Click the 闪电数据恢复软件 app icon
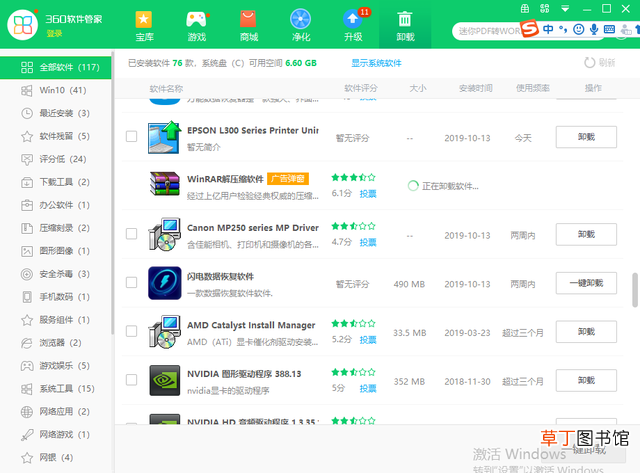 pyautogui.click(x=164, y=283)
